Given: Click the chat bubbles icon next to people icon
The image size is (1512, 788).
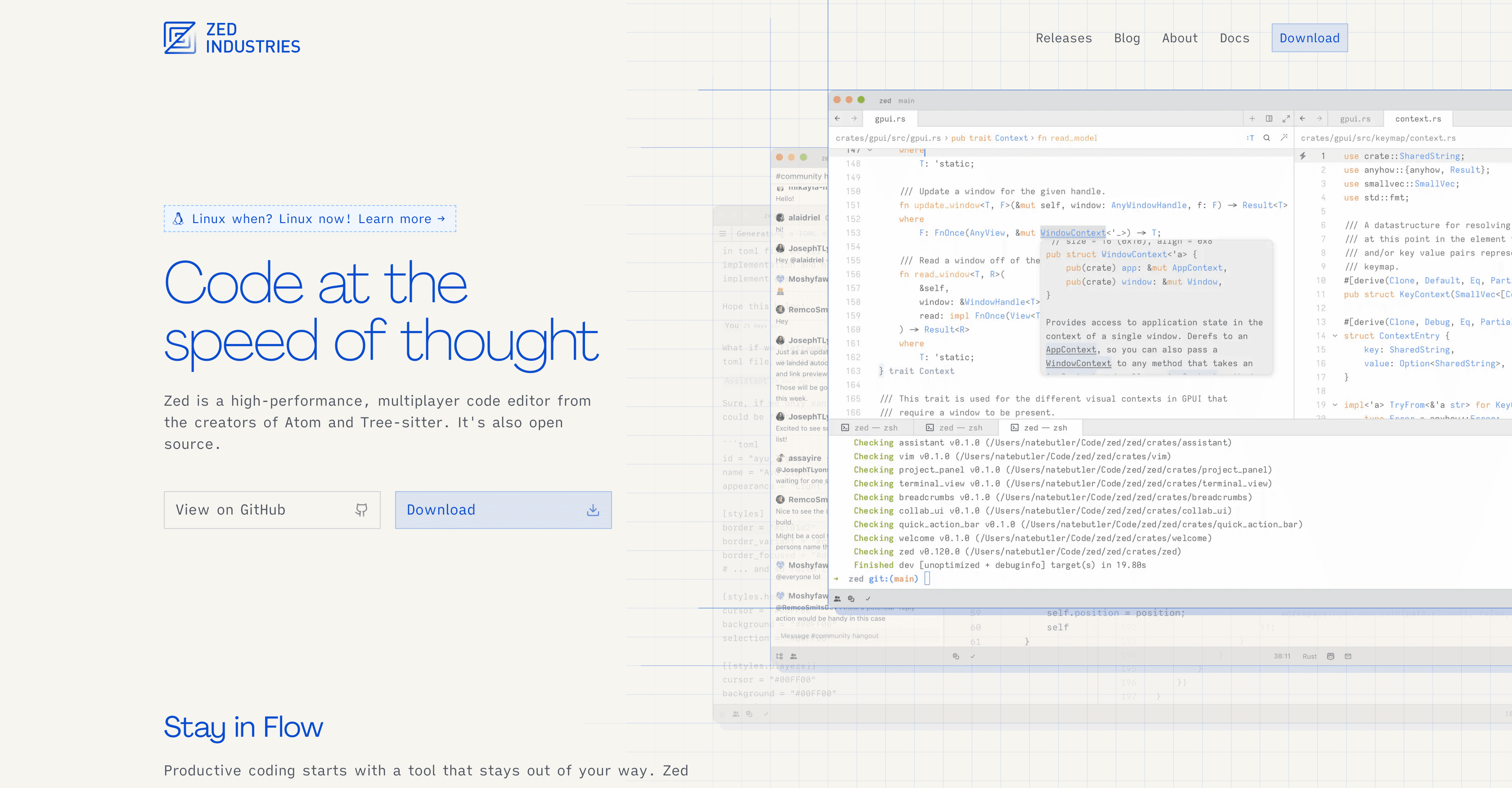Looking at the screenshot, I should pos(851,599).
